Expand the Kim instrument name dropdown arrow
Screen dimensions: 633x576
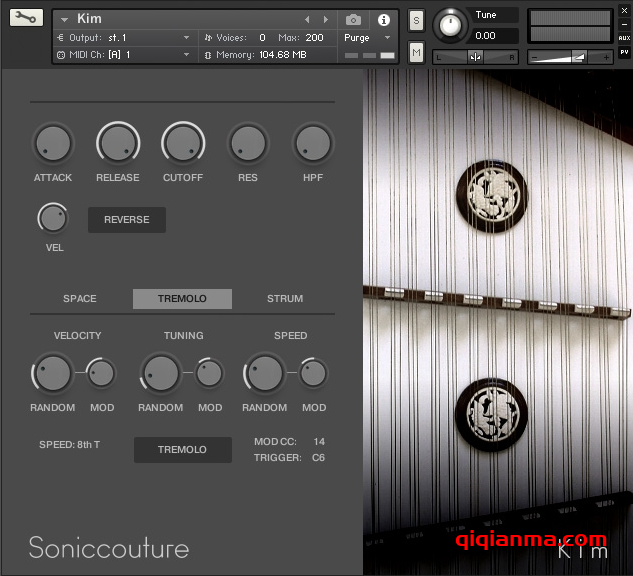point(64,19)
